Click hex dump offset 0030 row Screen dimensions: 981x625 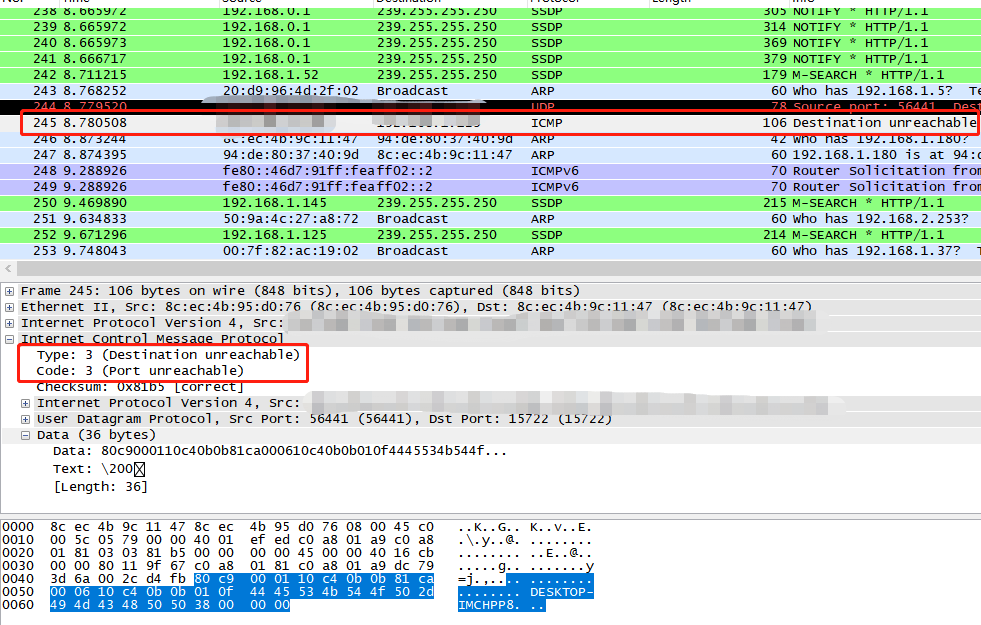pyautogui.click(x=297, y=566)
